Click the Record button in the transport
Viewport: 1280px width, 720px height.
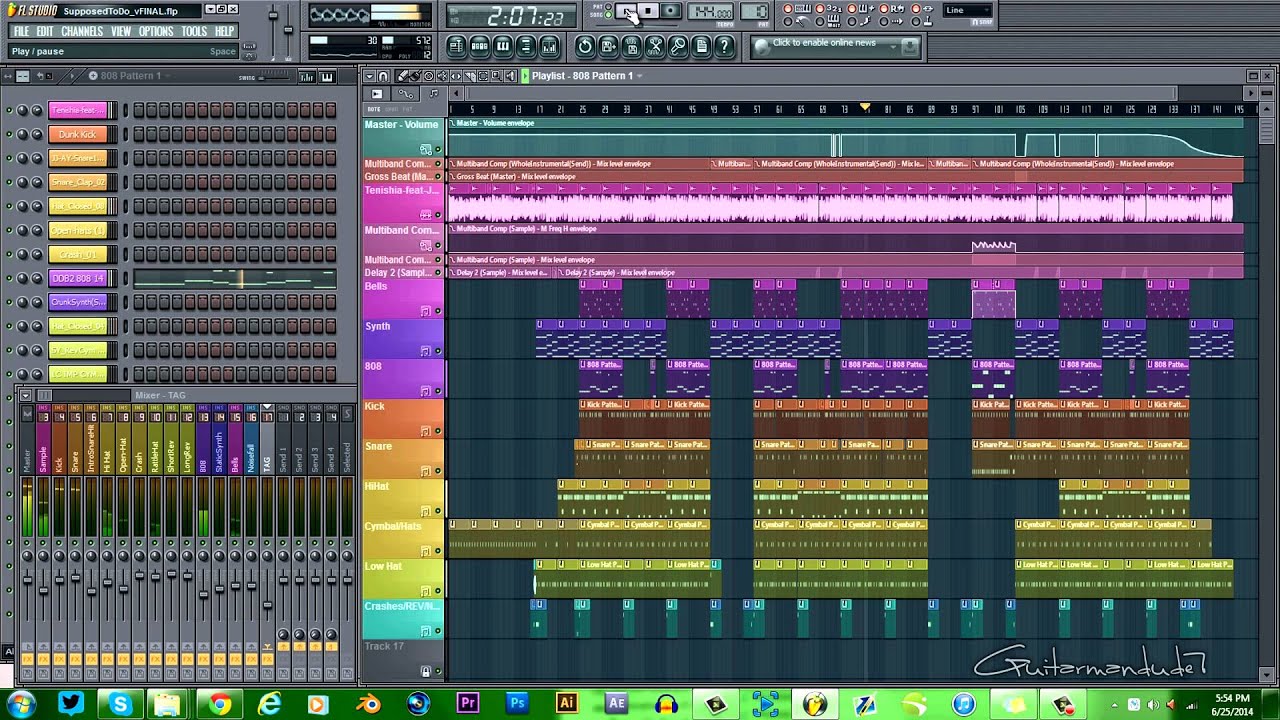tap(669, 11)
